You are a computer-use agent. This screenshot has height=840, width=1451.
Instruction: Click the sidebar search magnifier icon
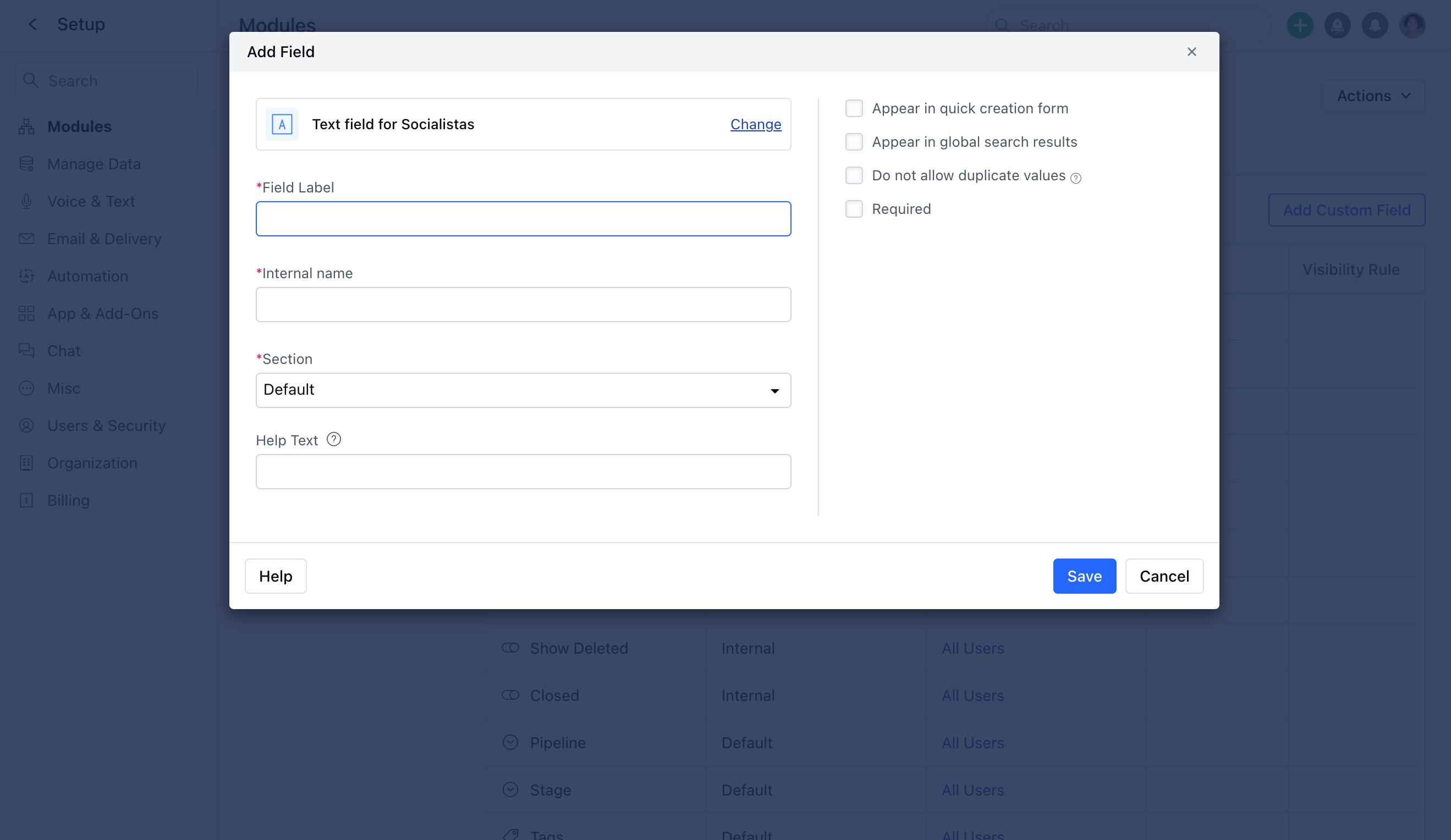coord(30,81)
